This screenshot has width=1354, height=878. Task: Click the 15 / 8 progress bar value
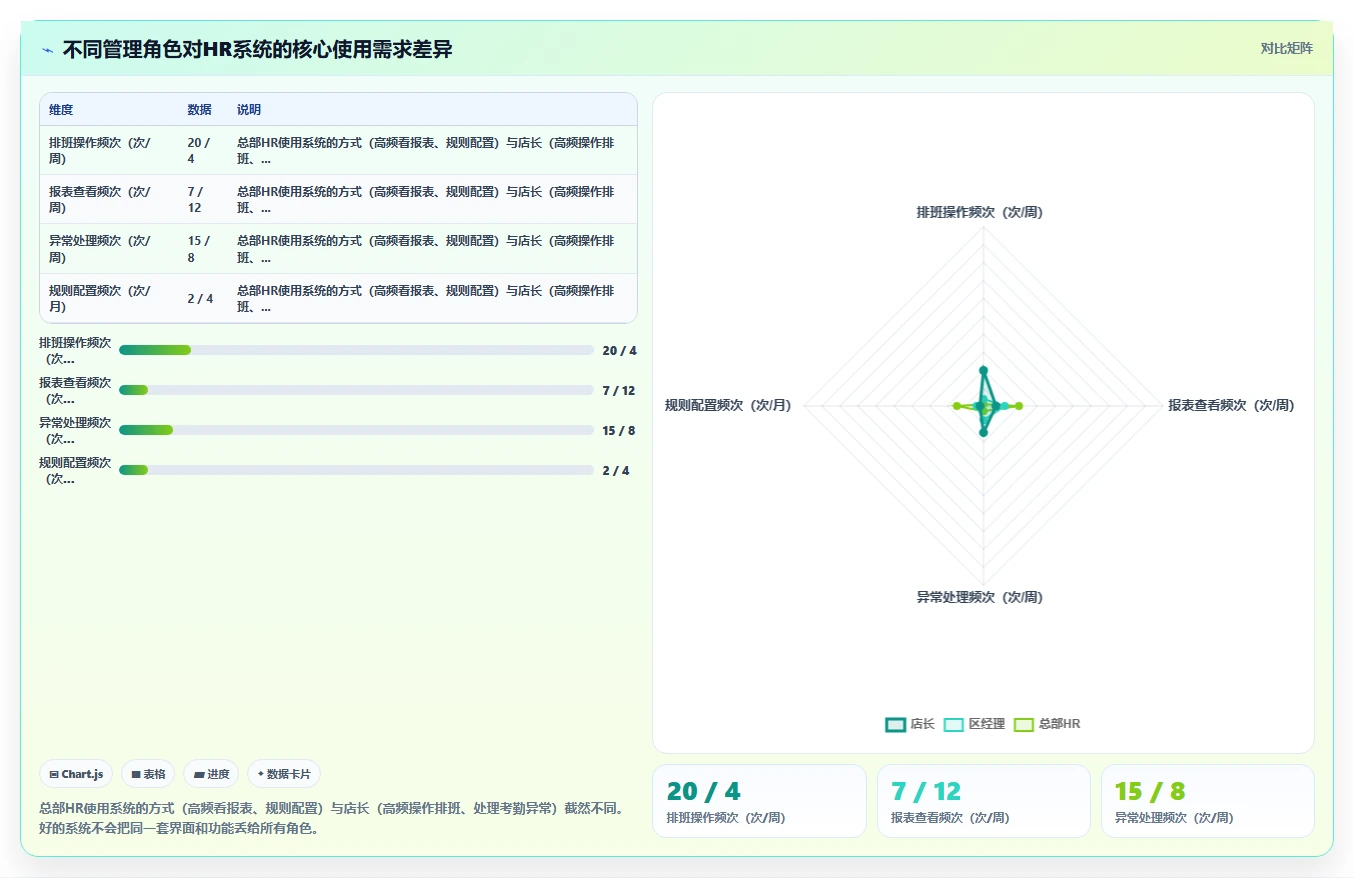point(619,431)
